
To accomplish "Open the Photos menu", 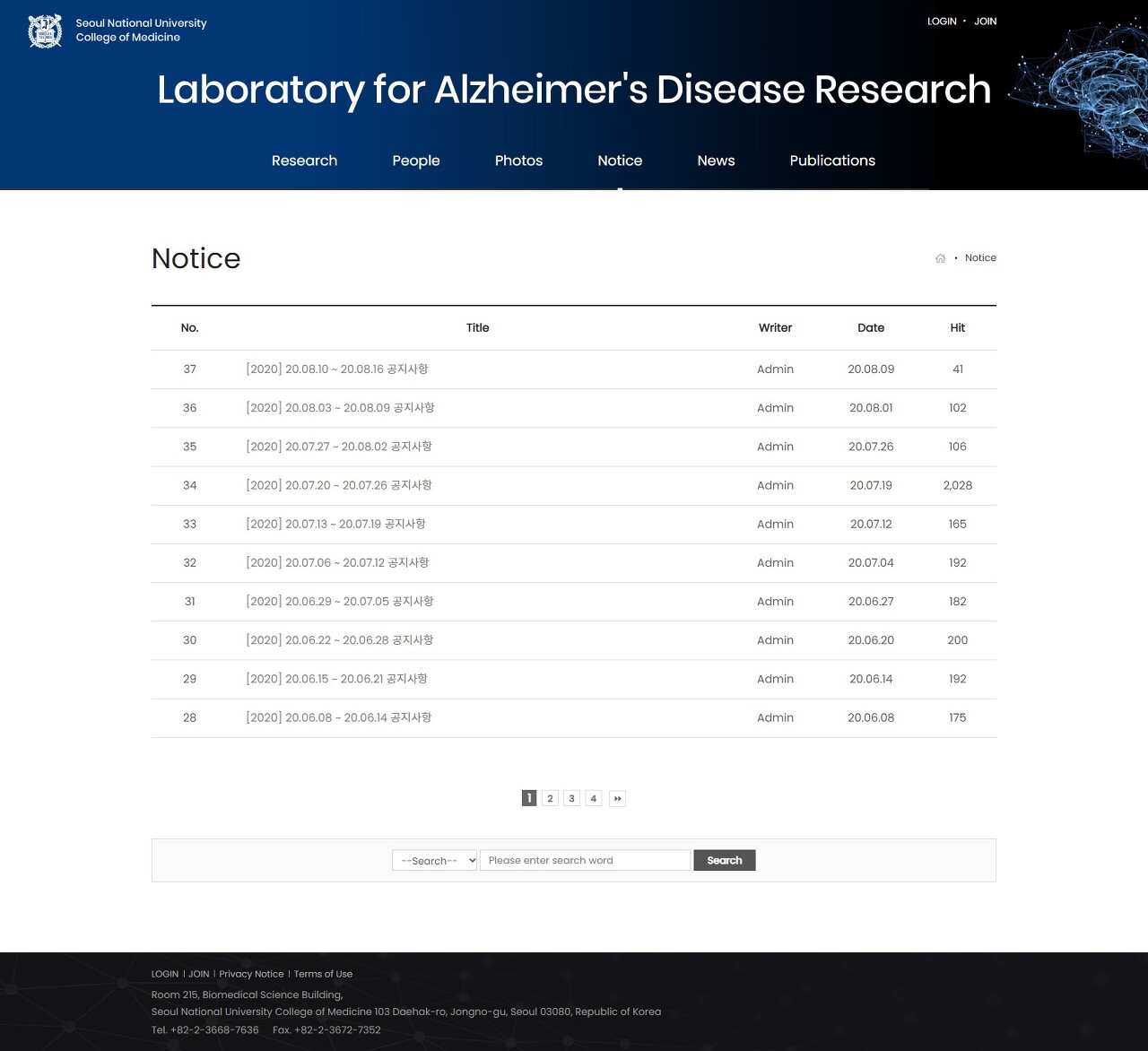I will [x=518, y=161].
